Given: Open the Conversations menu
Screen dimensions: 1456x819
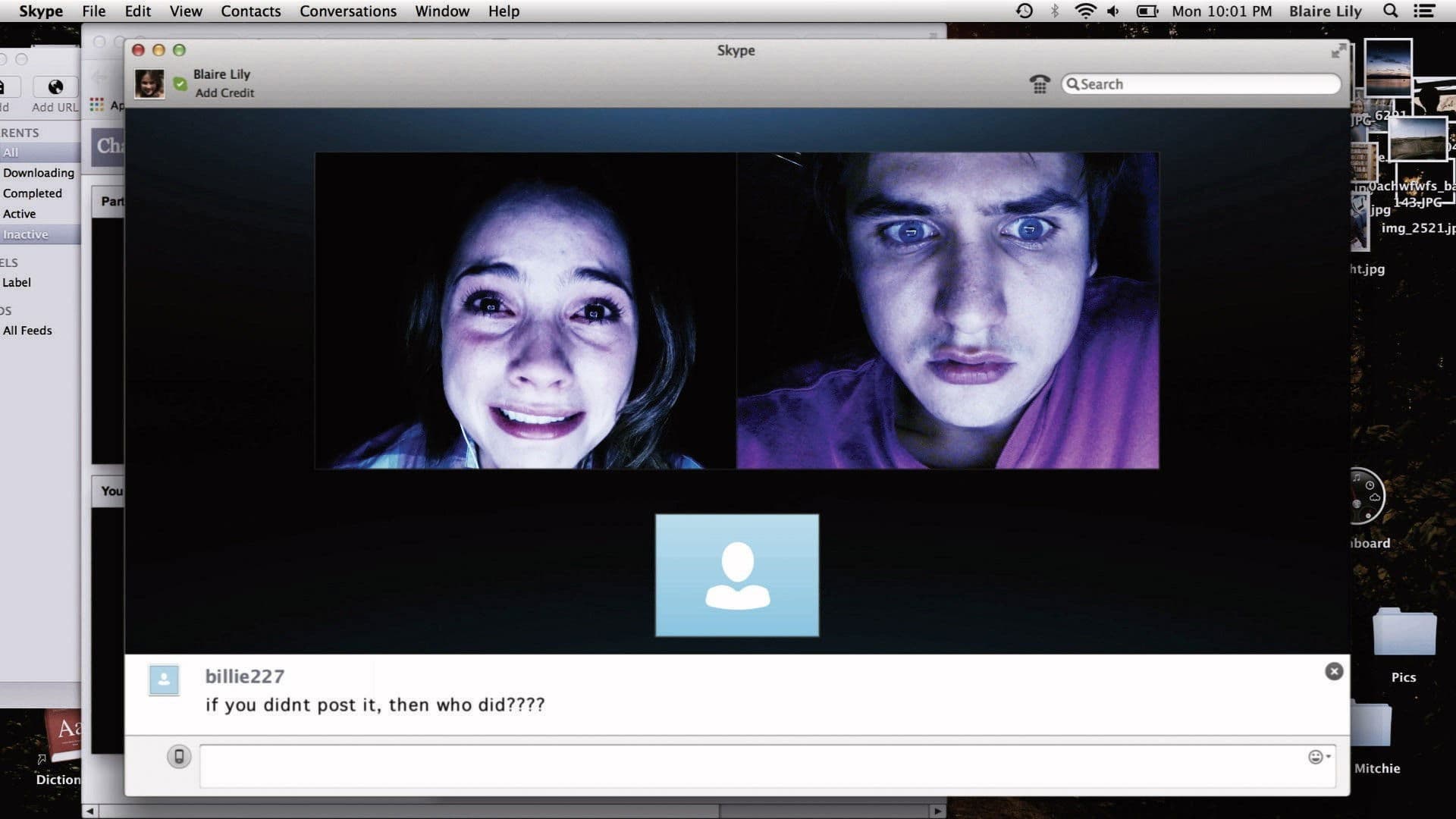Looking at the screenshot, I should point(347,11).
